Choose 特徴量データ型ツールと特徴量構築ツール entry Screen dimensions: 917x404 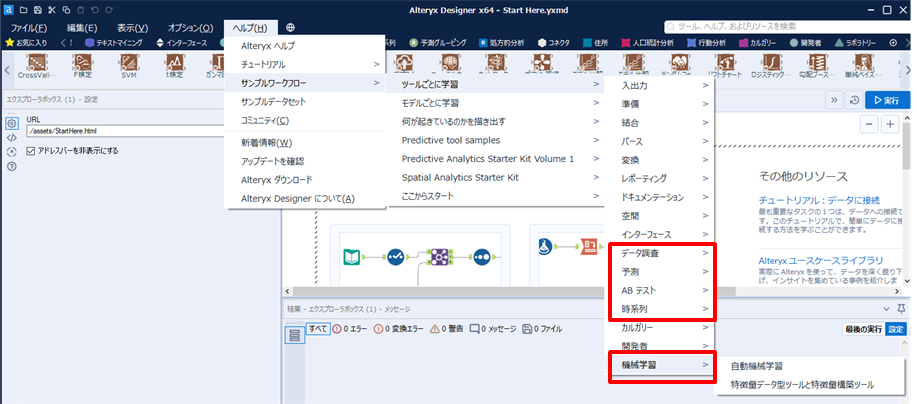812,385
